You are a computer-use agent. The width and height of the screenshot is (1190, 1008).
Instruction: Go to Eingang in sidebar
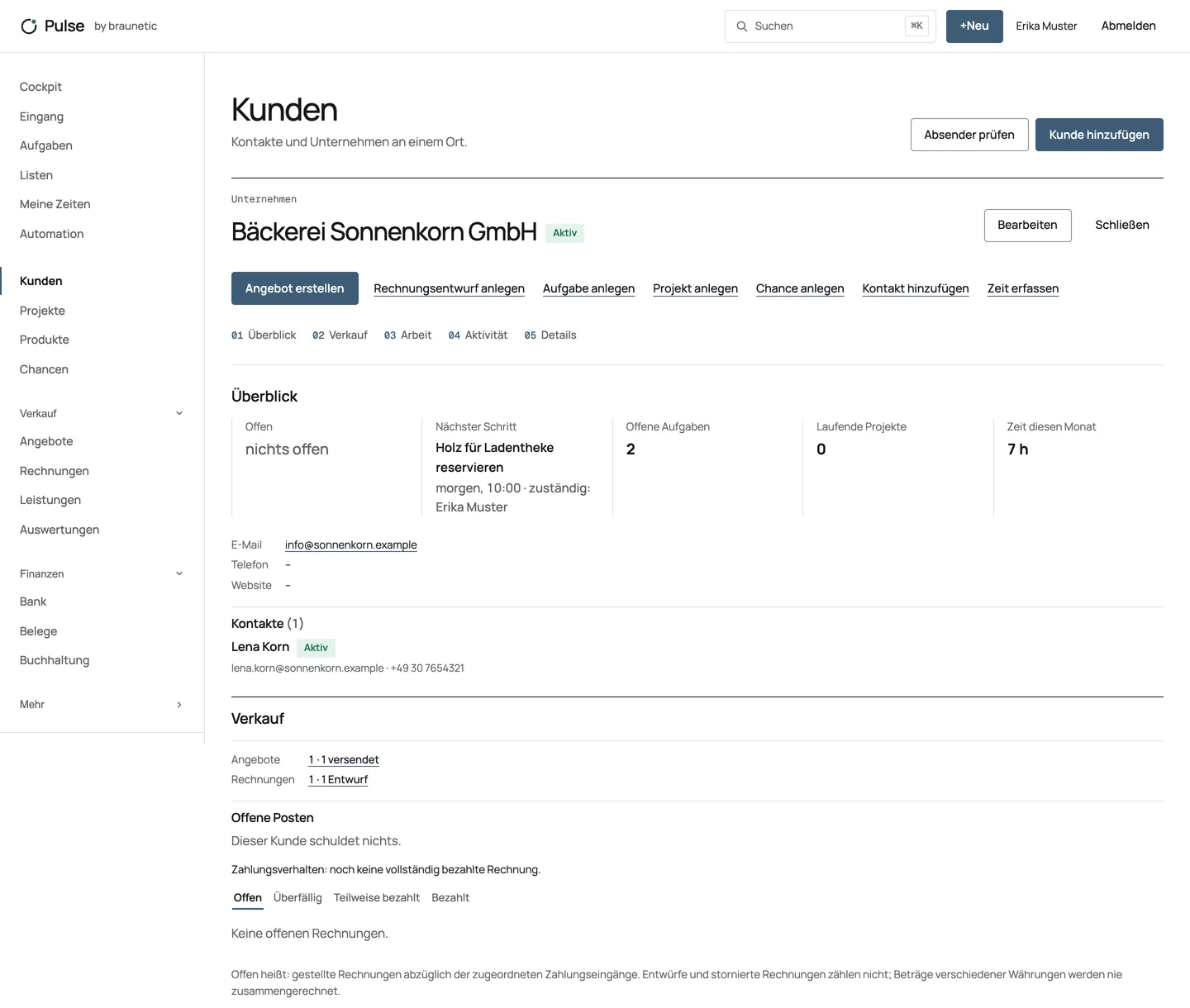tap(41, 116)
